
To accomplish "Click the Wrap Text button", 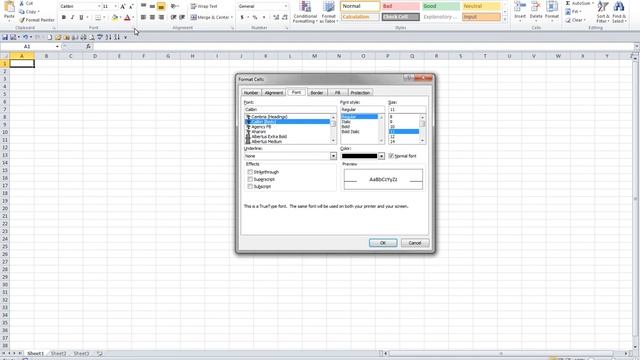I will 204,7.
